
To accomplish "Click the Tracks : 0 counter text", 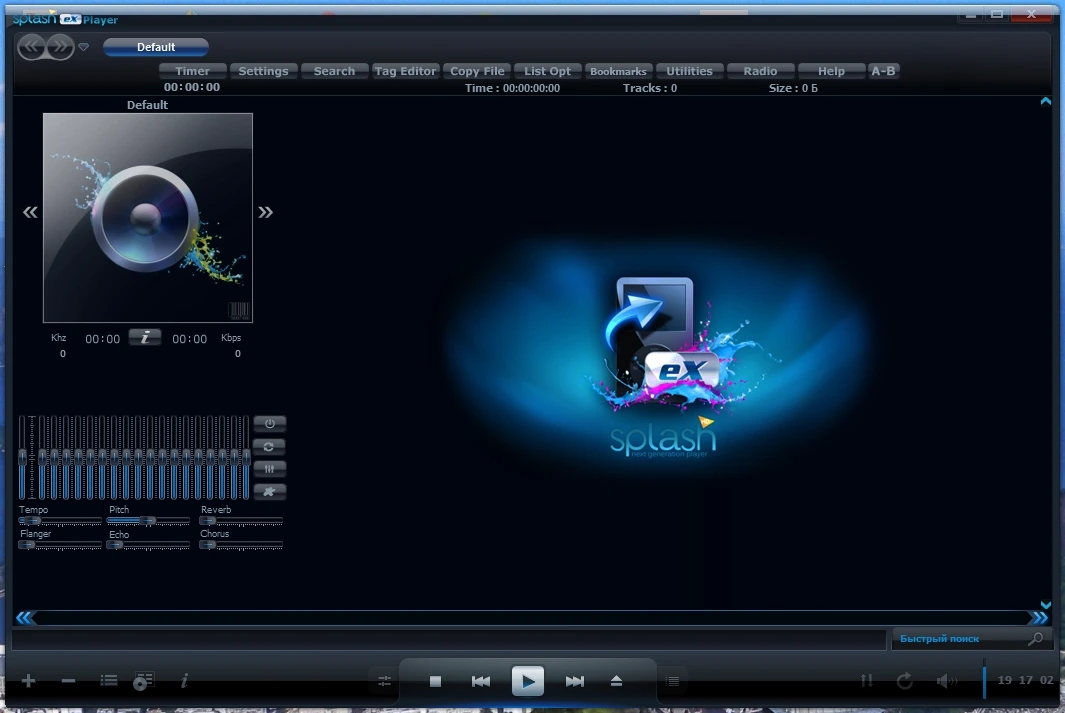I will click(x=650, y=88).
